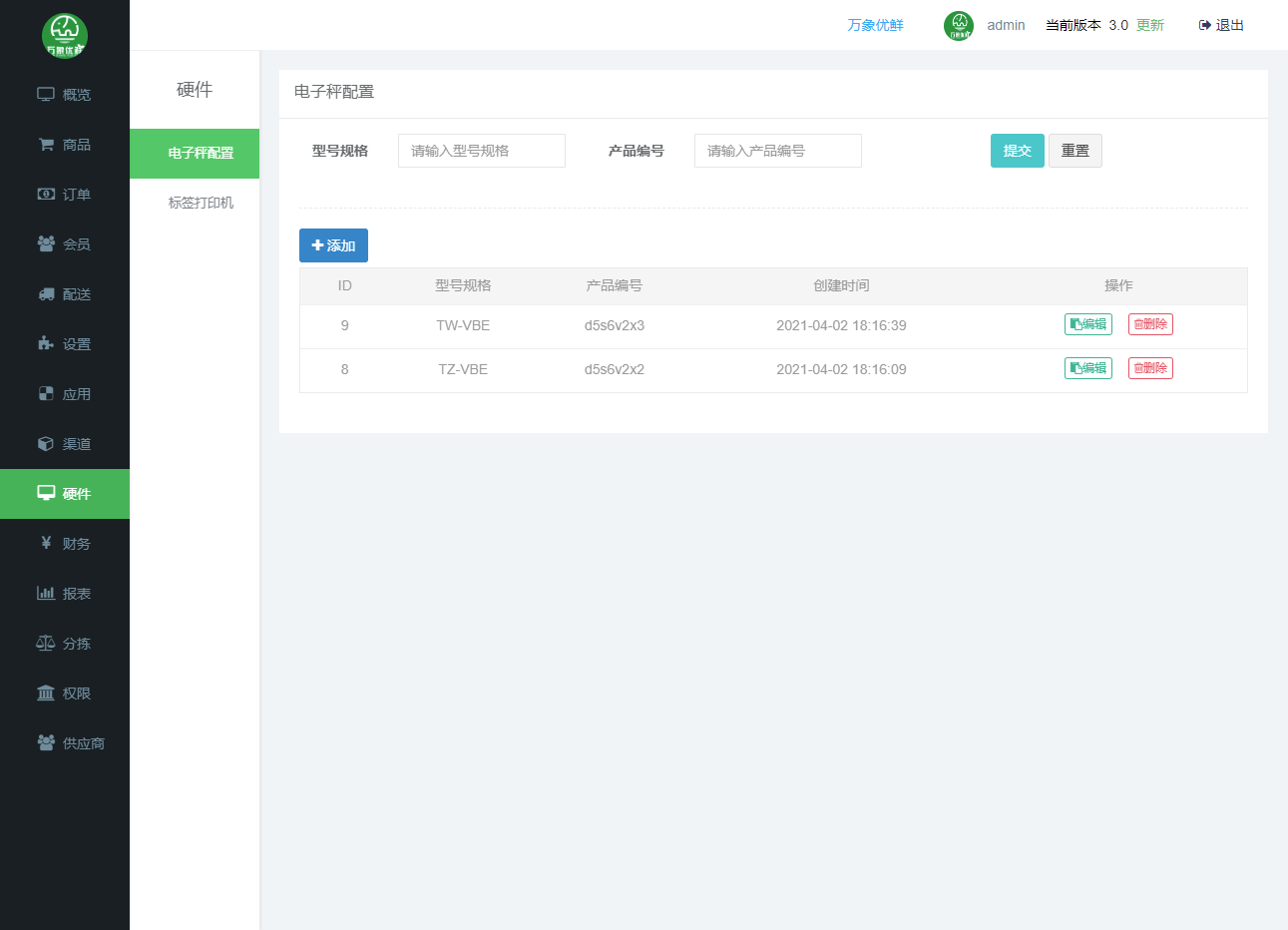Click the 更新 version link

coord(1150,25)
